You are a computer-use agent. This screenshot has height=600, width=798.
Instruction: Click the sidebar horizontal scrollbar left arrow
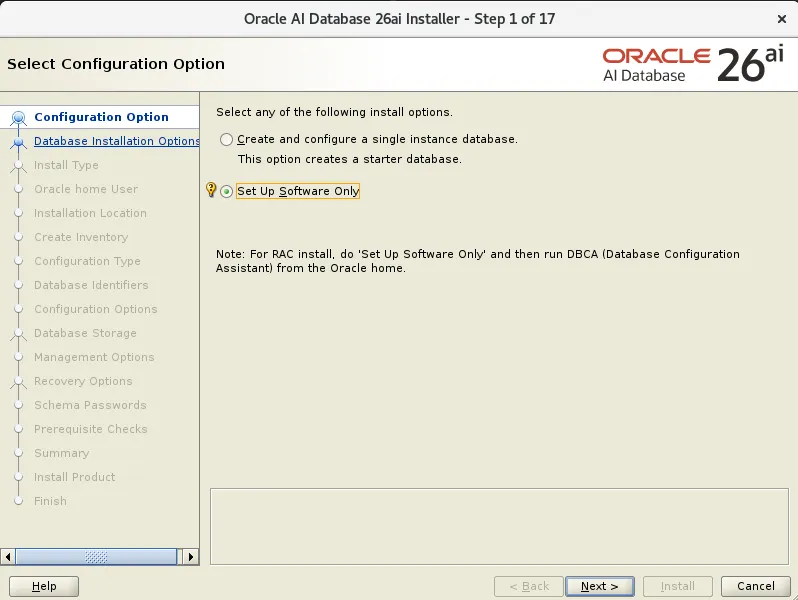point(8,557)
